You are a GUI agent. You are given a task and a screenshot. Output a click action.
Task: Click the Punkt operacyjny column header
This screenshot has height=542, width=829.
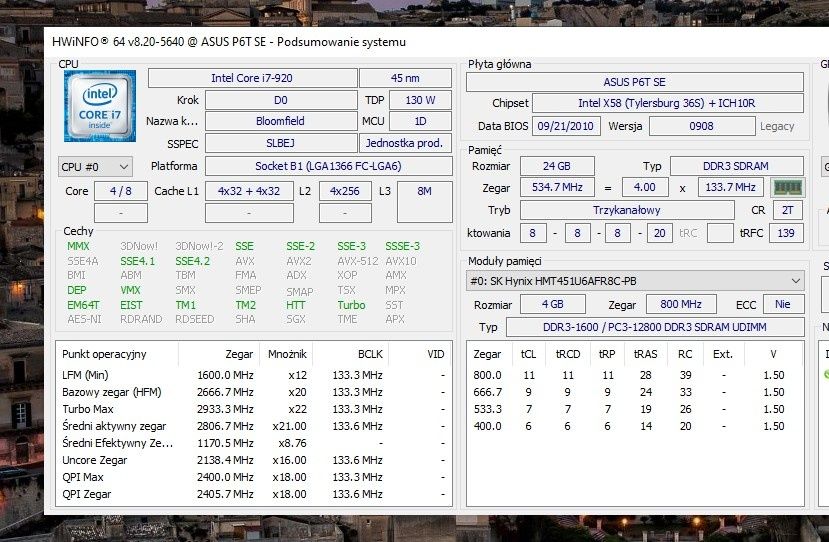click(104, 354)
